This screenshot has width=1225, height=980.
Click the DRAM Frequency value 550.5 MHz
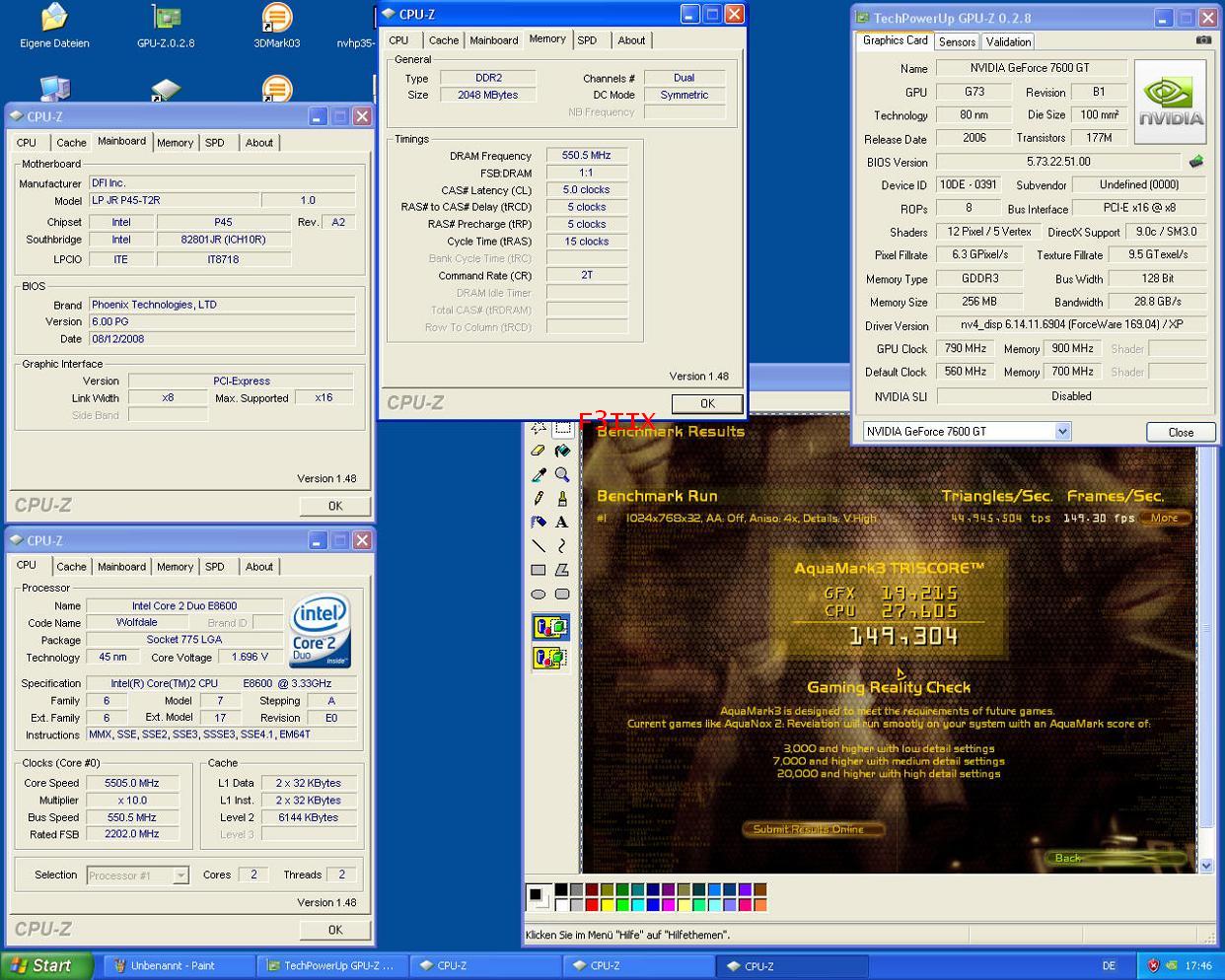pyautogui.click(x=587, y=156)
